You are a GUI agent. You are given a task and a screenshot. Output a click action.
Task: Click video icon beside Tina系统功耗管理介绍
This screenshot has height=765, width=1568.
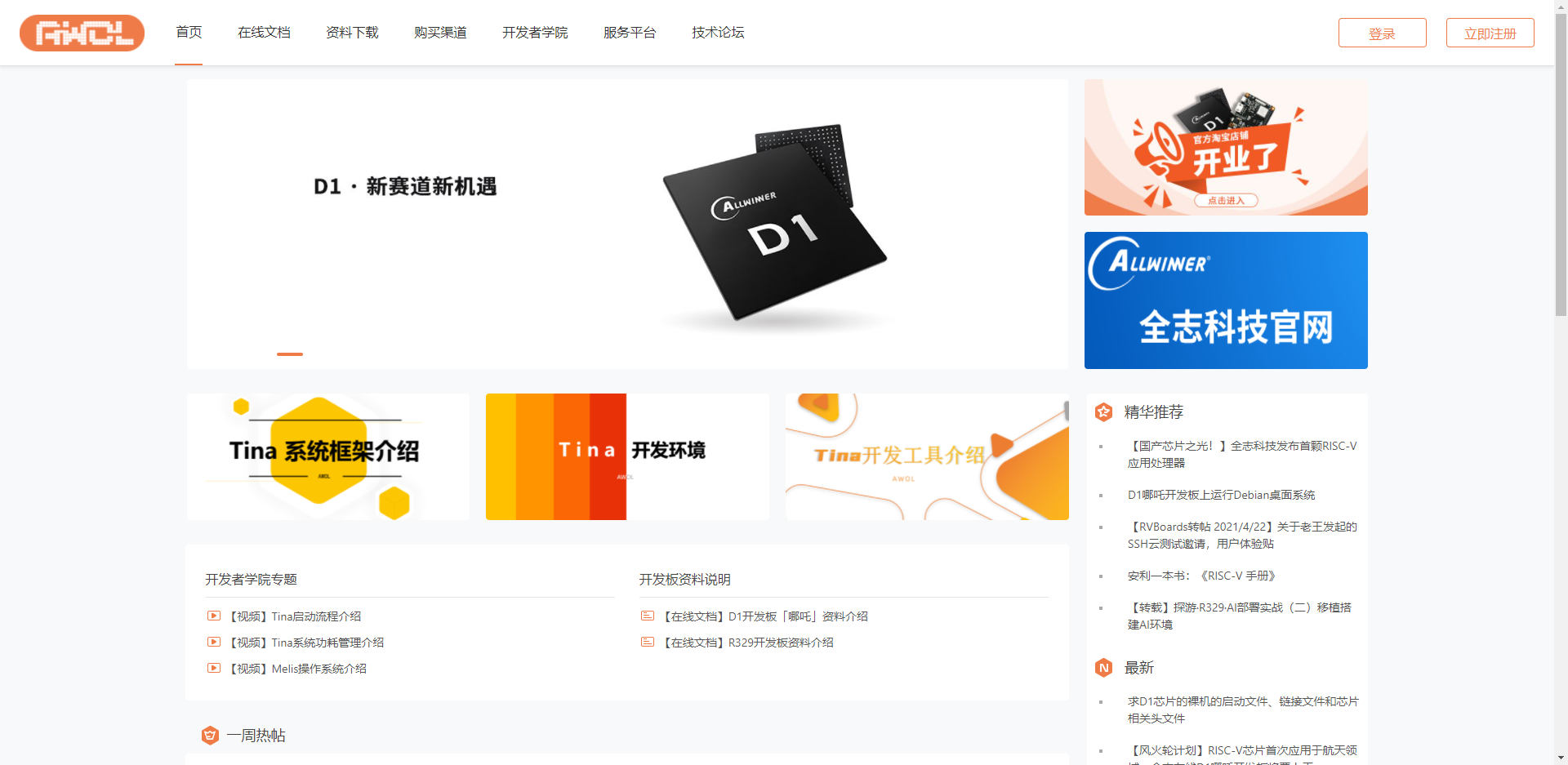coord(214,642)
